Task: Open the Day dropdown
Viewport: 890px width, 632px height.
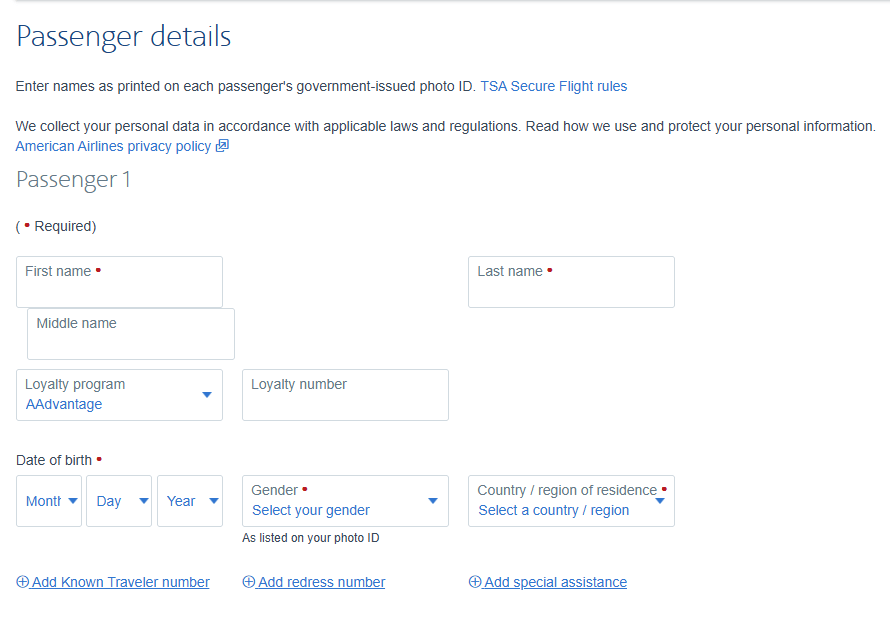Action: pos(119,501)
